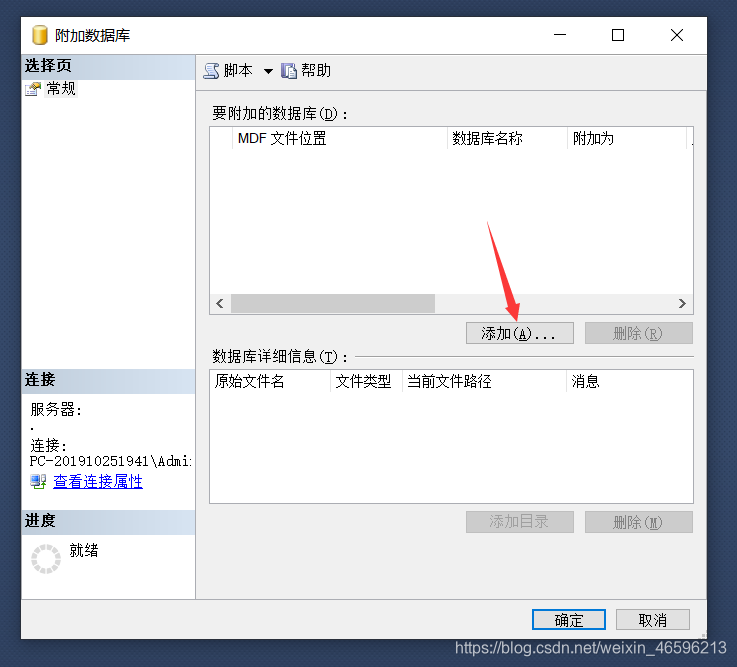Click the 常规 page icon

[33, 88]
